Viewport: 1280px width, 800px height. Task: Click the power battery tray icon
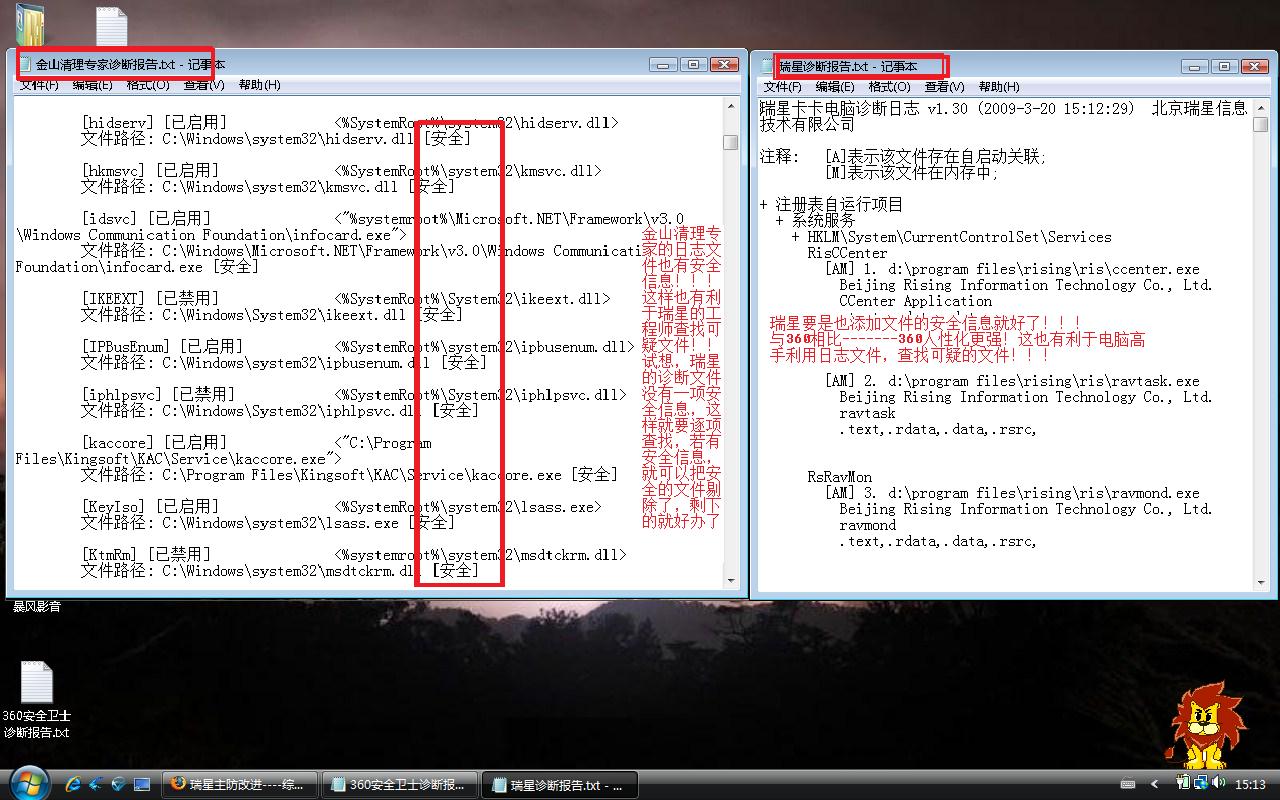coord(1184,784)
